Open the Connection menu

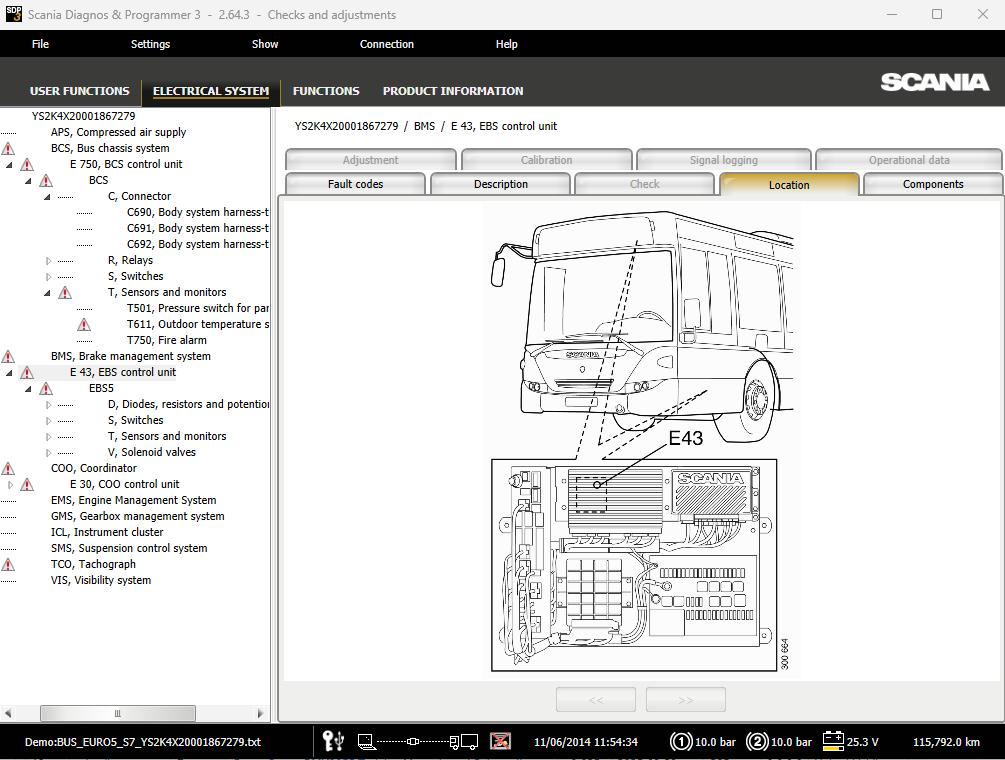tap(386, 44)
